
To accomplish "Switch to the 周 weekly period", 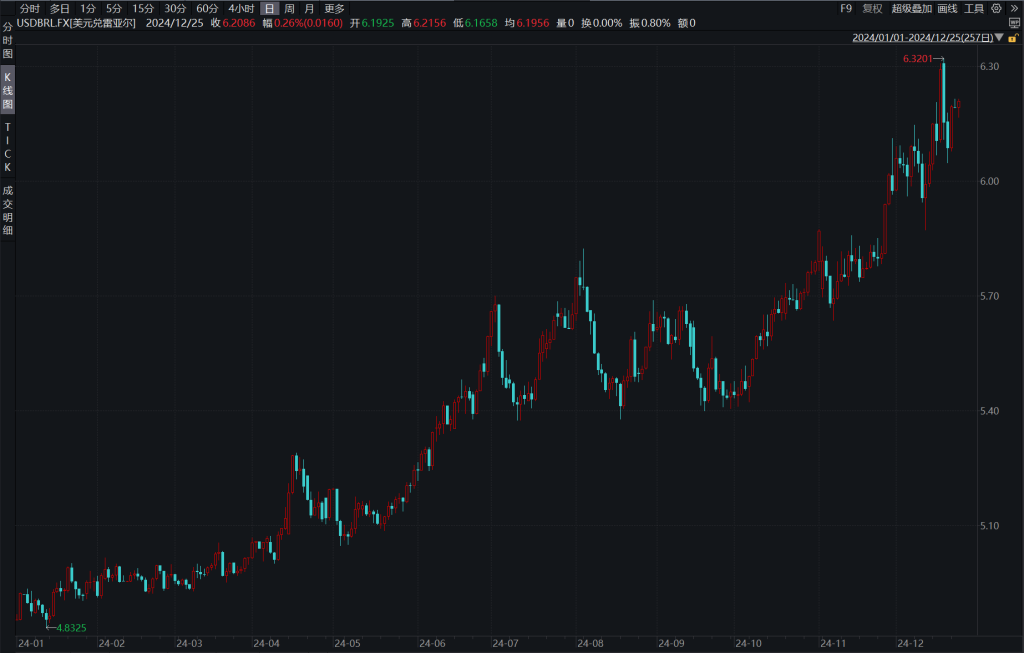I will tap(289, 8).
